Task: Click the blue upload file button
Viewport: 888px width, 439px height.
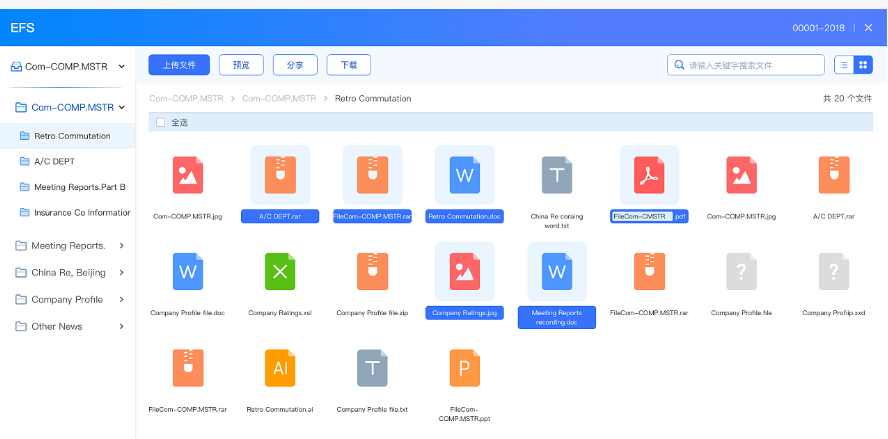Action: click(179, 65)
